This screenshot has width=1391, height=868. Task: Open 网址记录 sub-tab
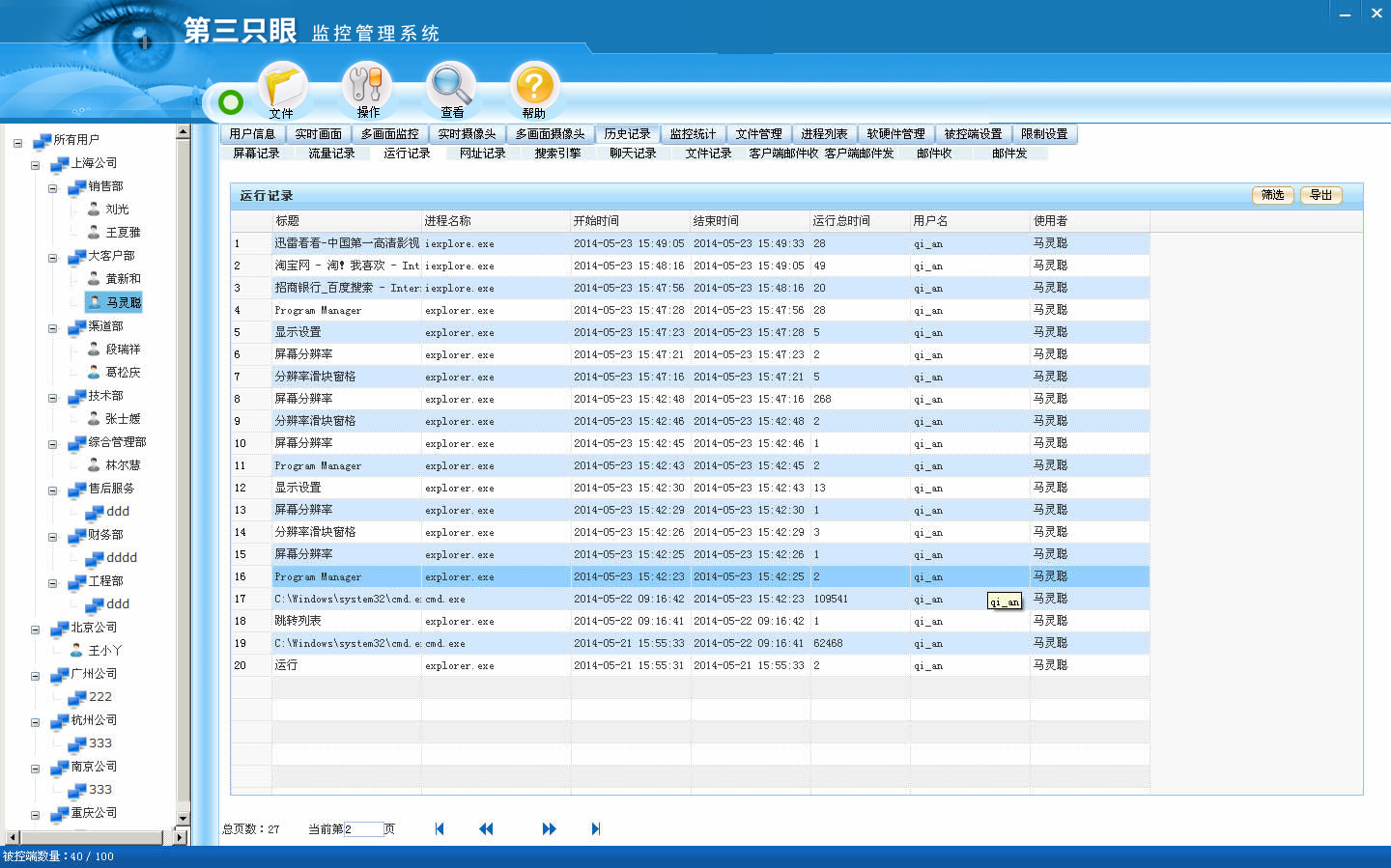tap(482, 154)
